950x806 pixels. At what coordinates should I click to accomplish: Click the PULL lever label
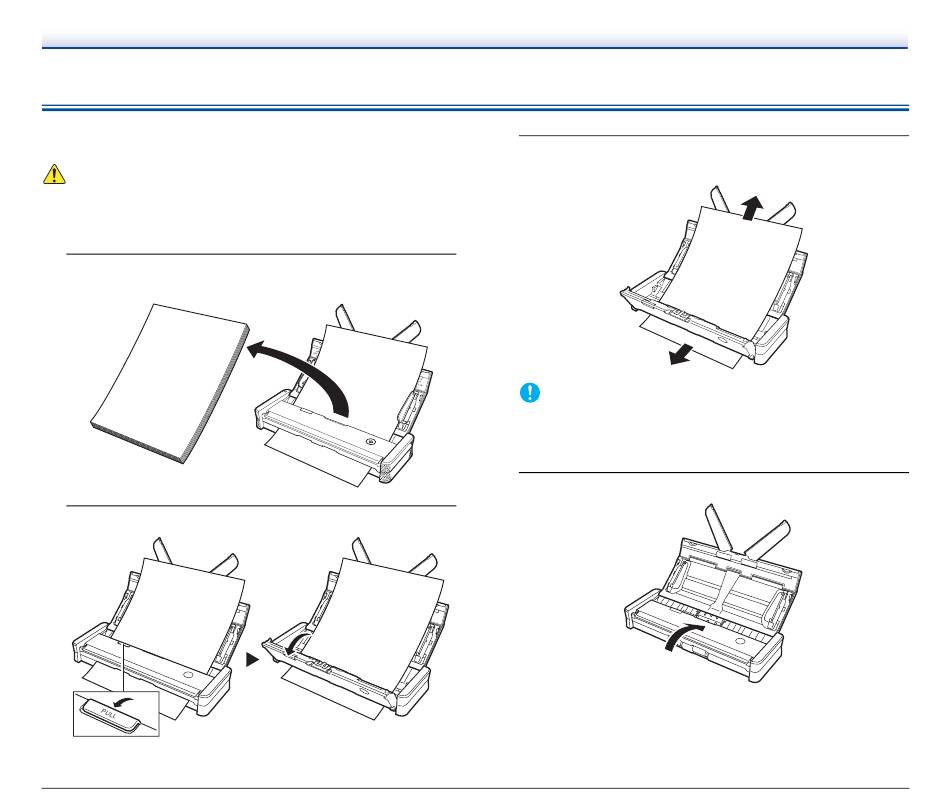[x=110, y=713]
